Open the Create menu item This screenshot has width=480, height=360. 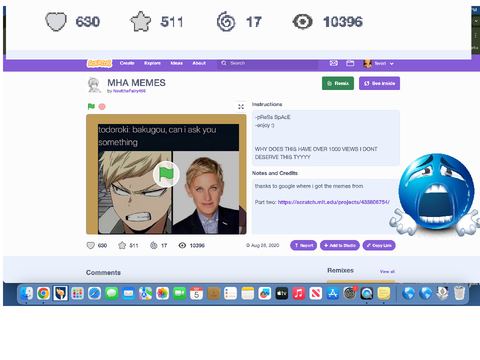(127, 63)
